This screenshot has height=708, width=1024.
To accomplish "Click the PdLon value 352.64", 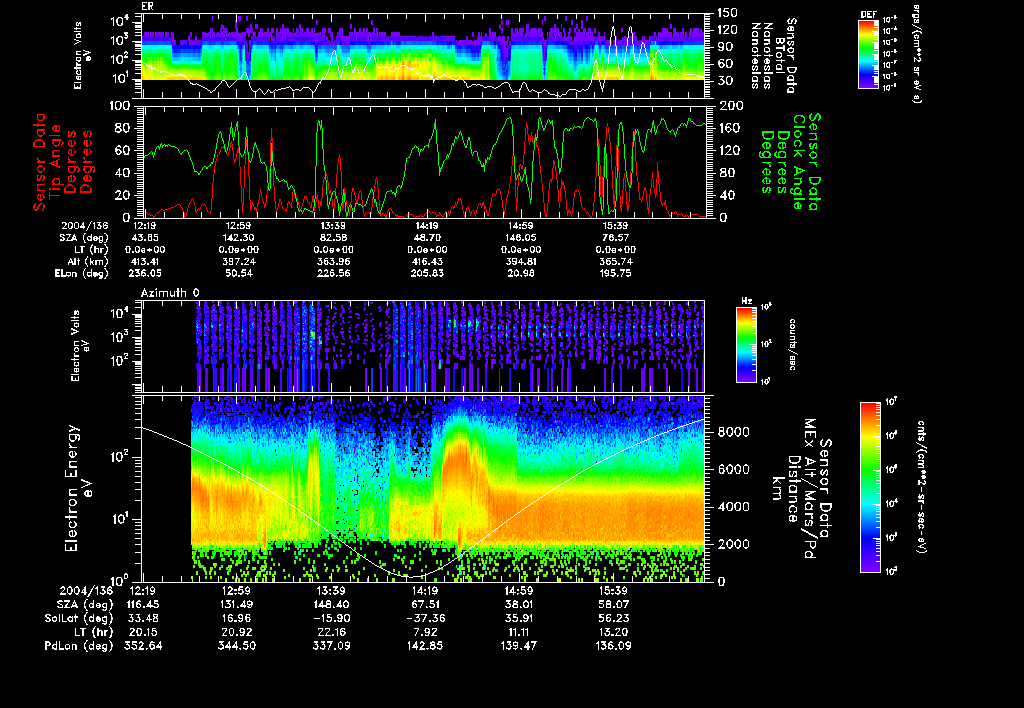I will click(x=143, y=645).
